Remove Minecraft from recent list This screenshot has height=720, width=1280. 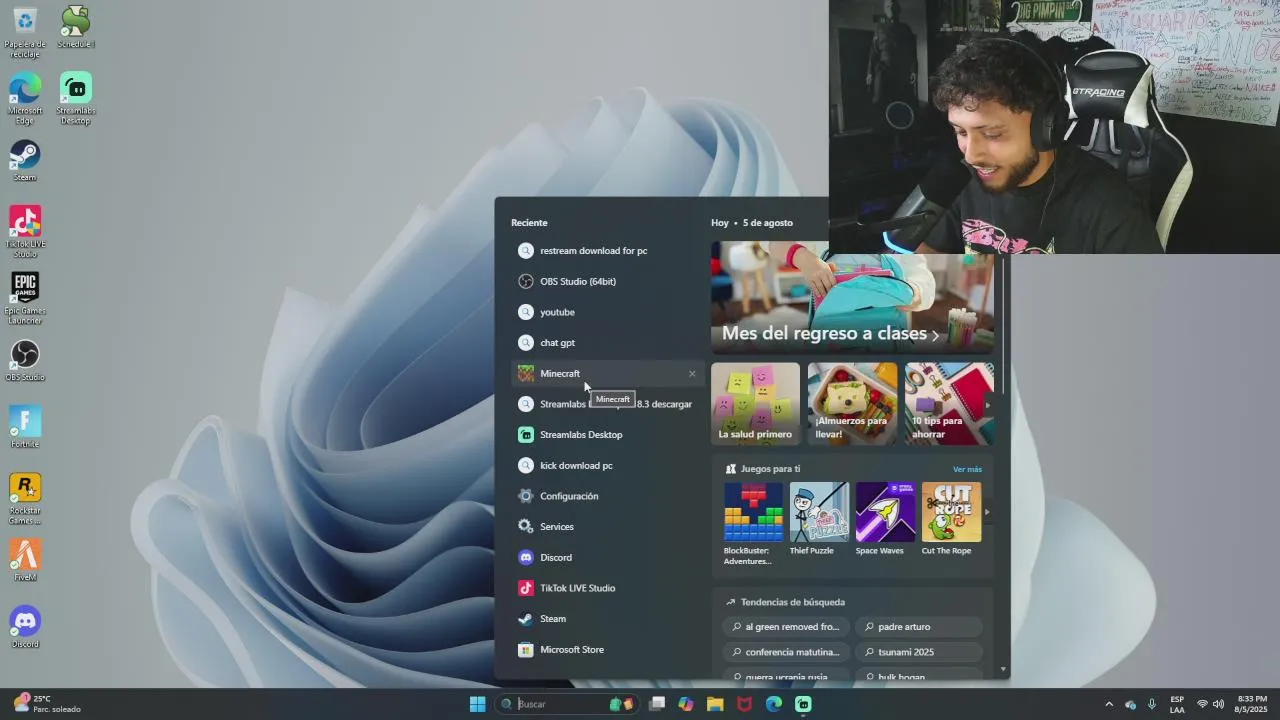coord(692,374)
